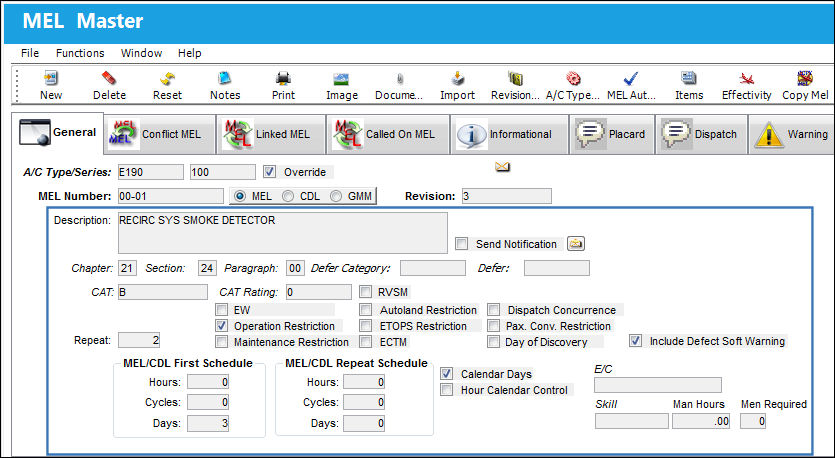Open the Dispatch tab
The width and height of the screenshot is (835, 458).
701,134
